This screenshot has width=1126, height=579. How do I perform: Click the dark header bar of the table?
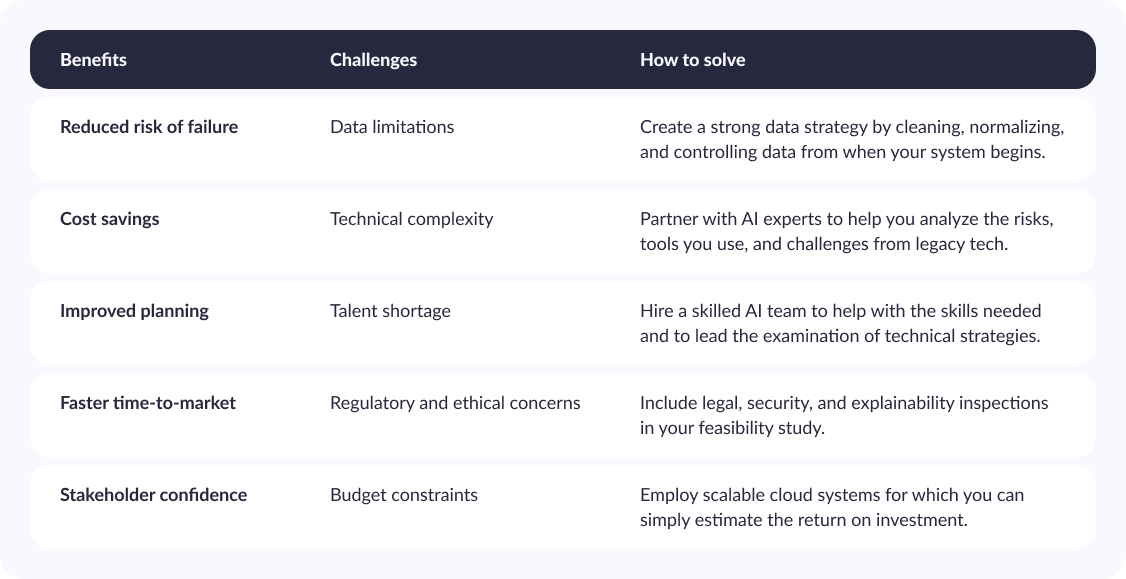point(563,60)
